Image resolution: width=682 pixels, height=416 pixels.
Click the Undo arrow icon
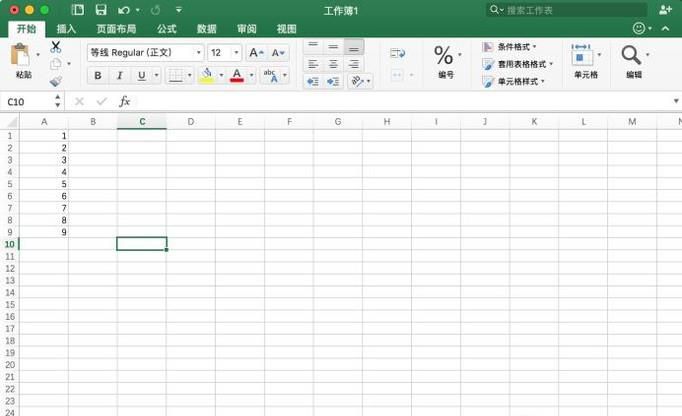coord(123,10)
